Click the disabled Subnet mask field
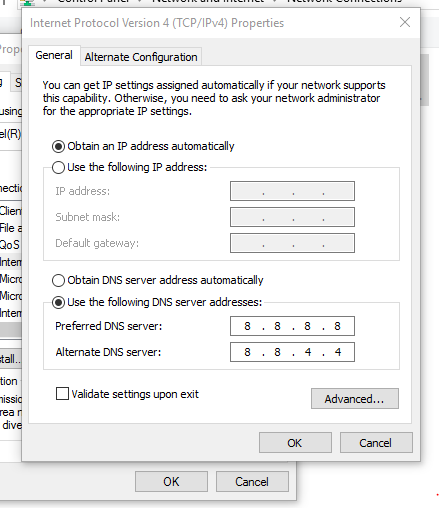Image resolution: width=439 pixels, height=508 pixels. click(x=292, y=217)
